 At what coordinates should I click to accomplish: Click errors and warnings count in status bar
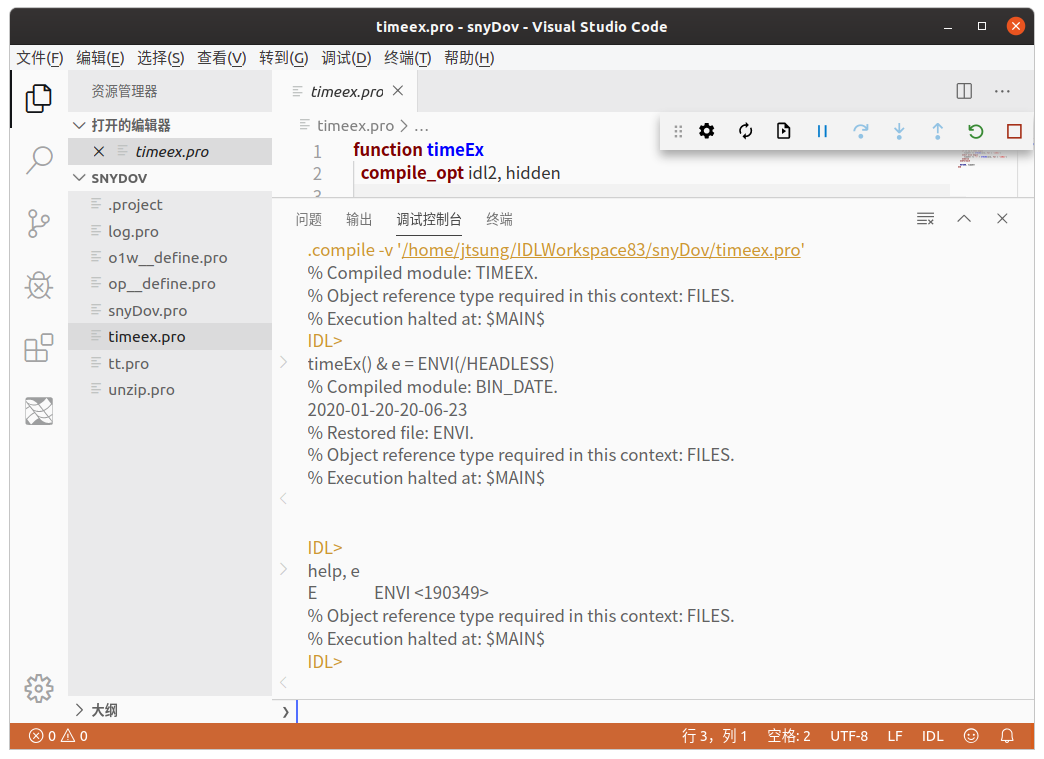[58, 736]
